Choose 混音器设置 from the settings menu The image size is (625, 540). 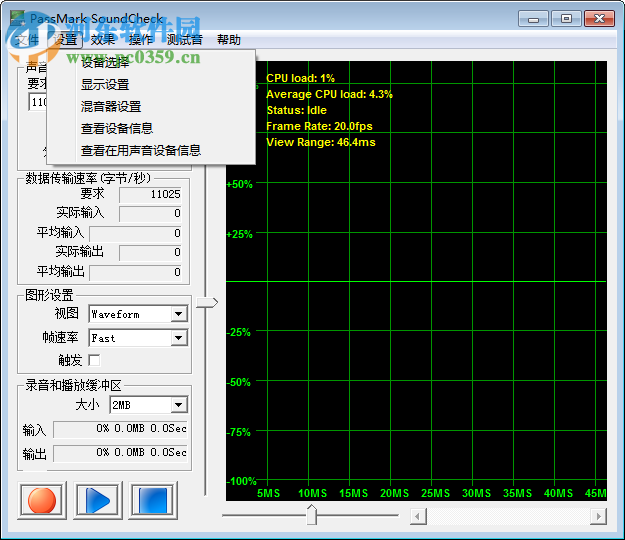[151, 106]
